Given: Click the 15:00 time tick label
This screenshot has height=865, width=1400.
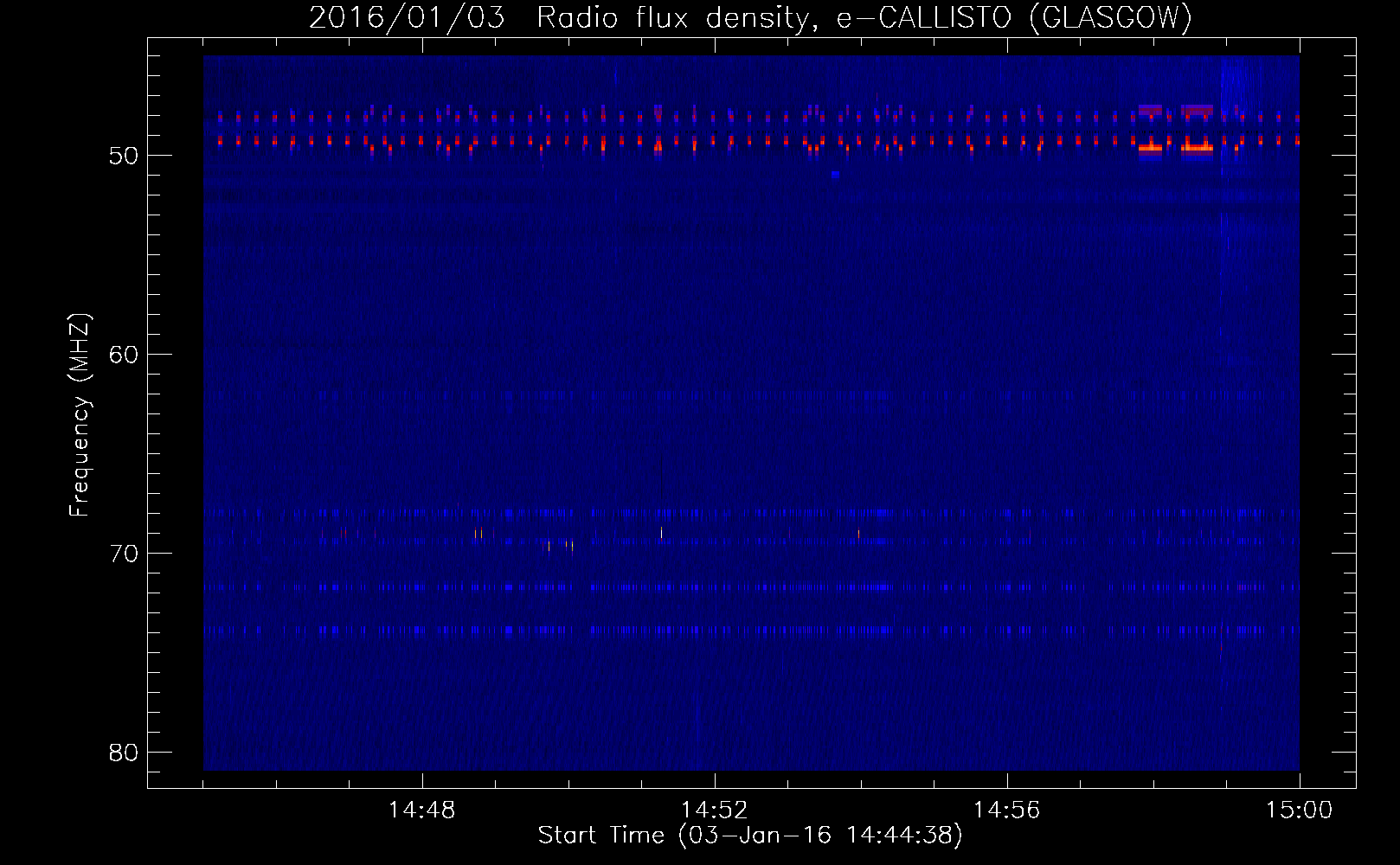Looking at the screenshot, I should pos(1299,811).
